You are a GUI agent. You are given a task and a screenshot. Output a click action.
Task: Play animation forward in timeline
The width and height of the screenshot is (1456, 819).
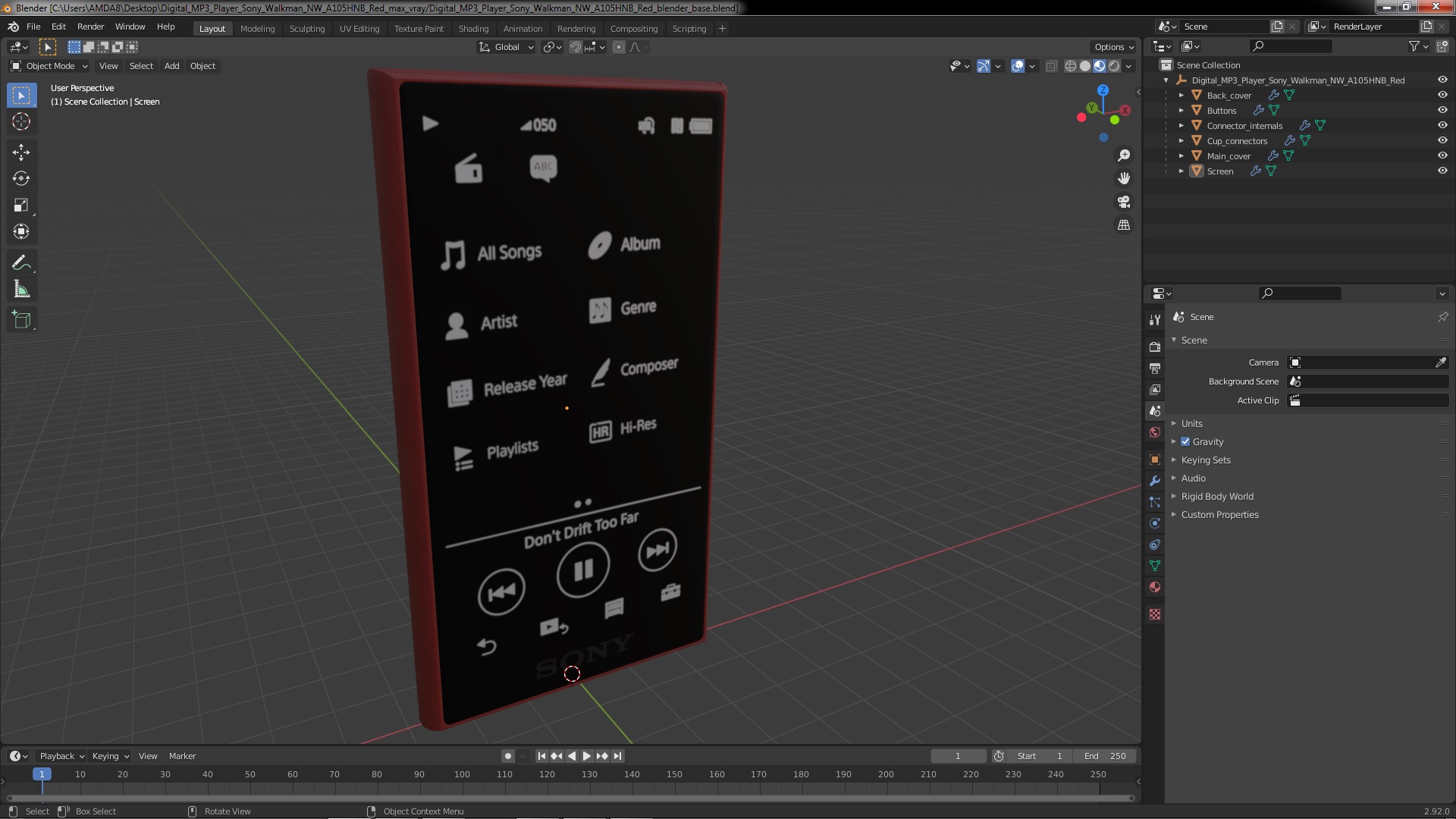(587, 756)
